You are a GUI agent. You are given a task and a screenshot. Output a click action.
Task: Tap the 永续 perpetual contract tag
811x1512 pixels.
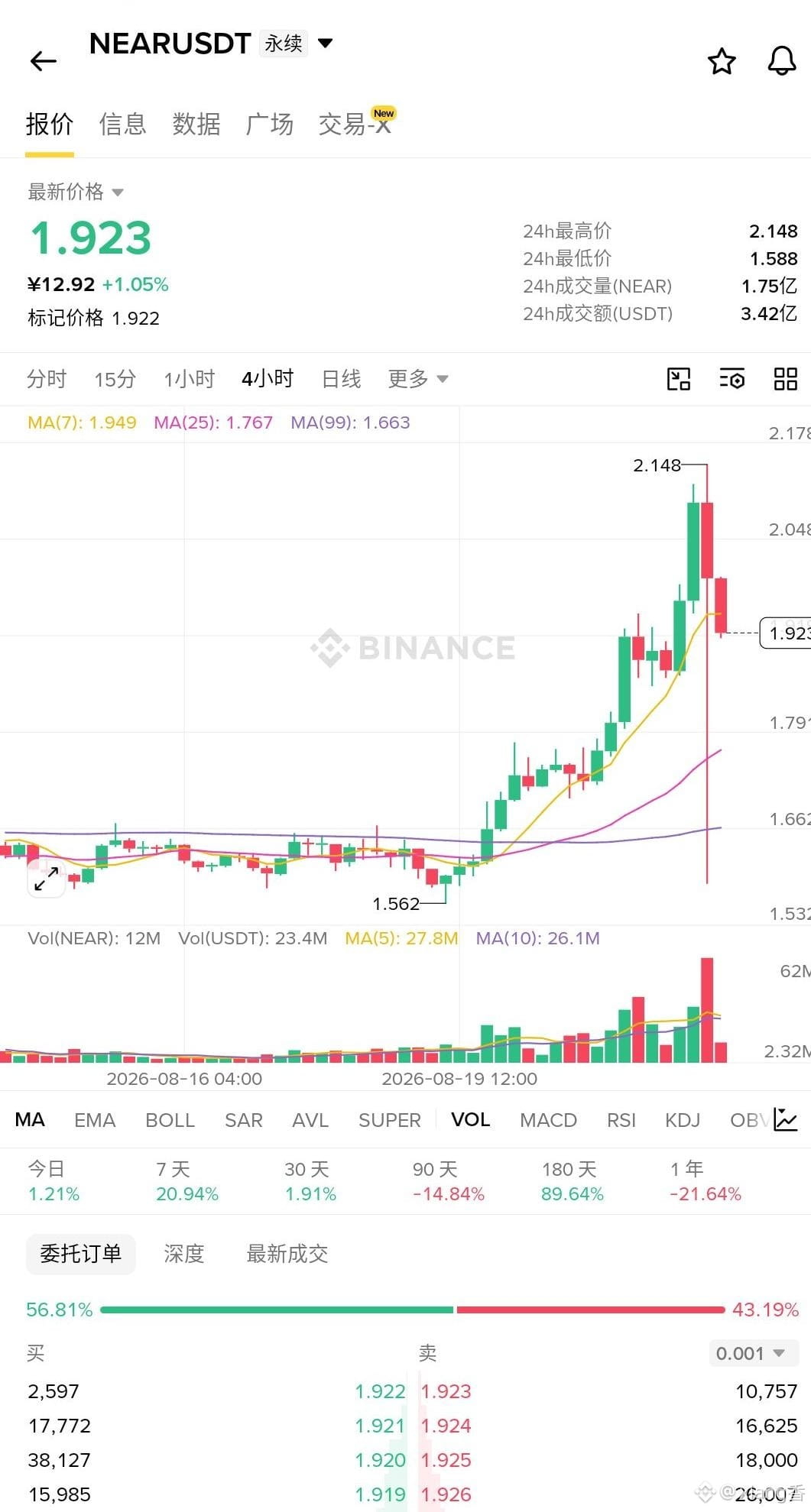tap(284, 44)
